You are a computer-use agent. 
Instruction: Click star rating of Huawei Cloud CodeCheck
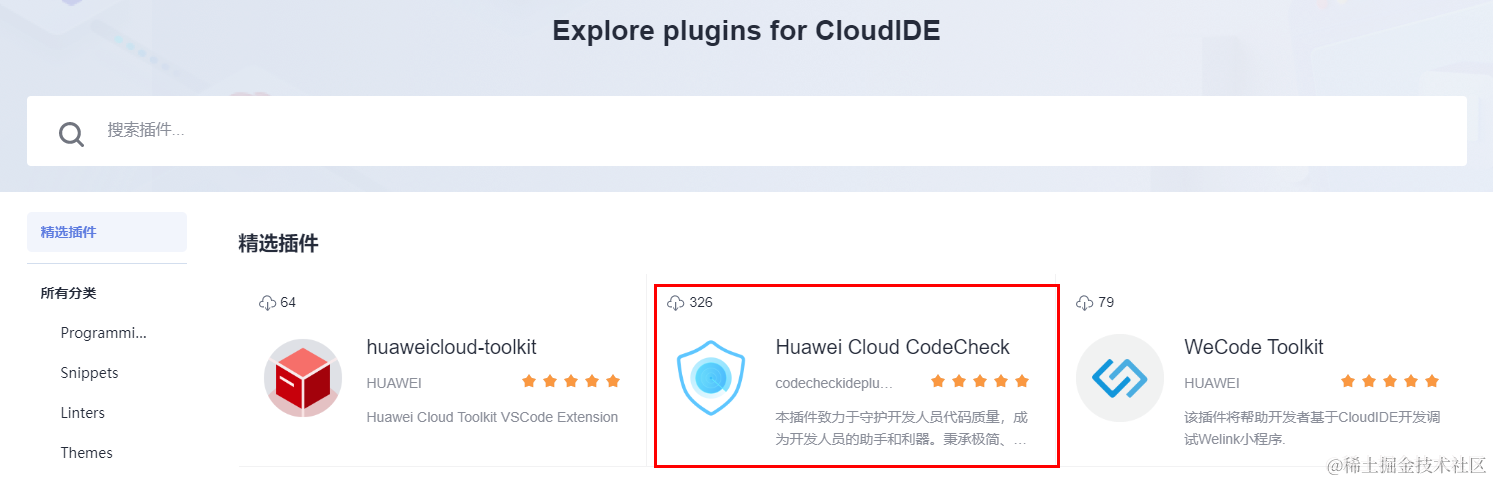point(980,381)
